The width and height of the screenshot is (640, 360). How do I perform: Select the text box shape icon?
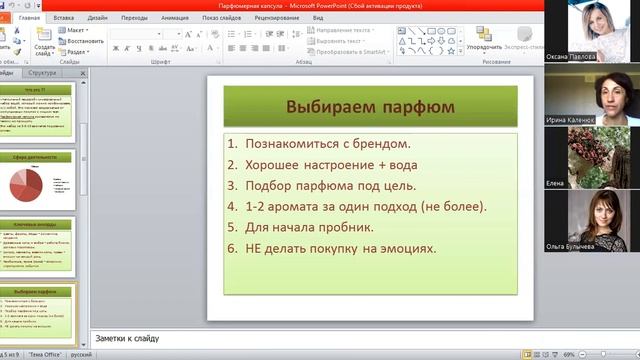pyautogui.click(x=402, y=31)
